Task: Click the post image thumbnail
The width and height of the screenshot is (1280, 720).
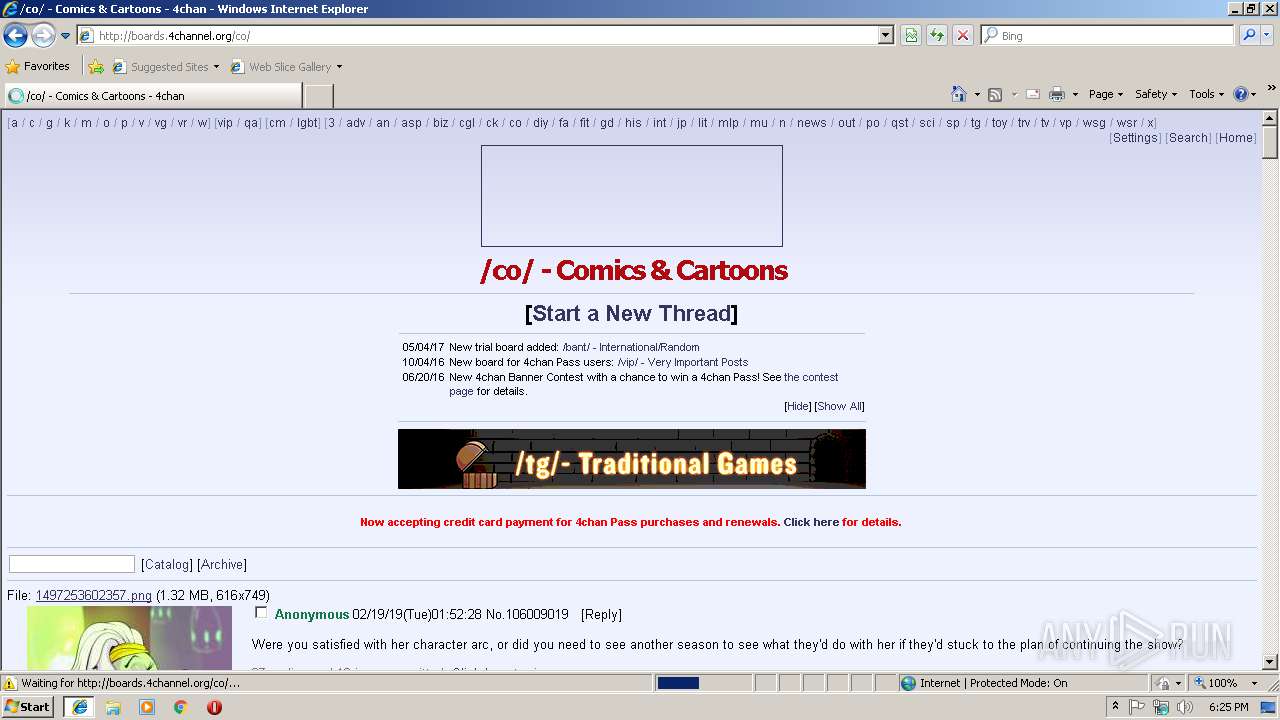Action: [129, 638]
